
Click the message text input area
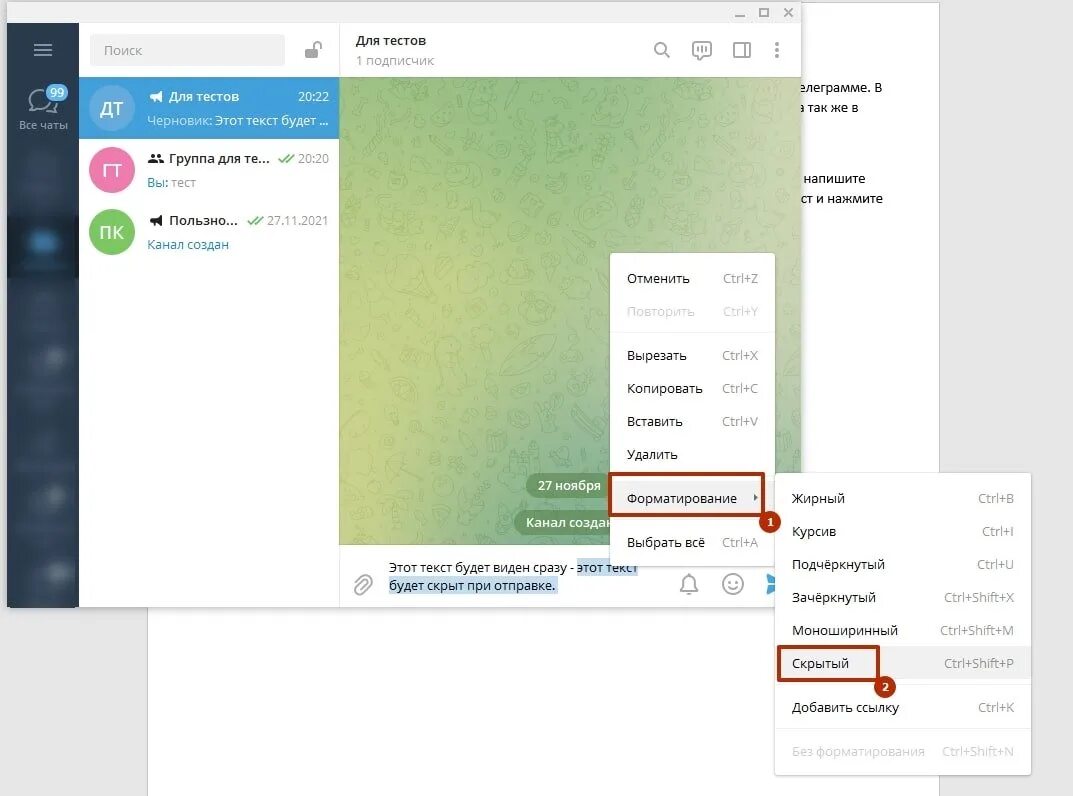(523, 576)
